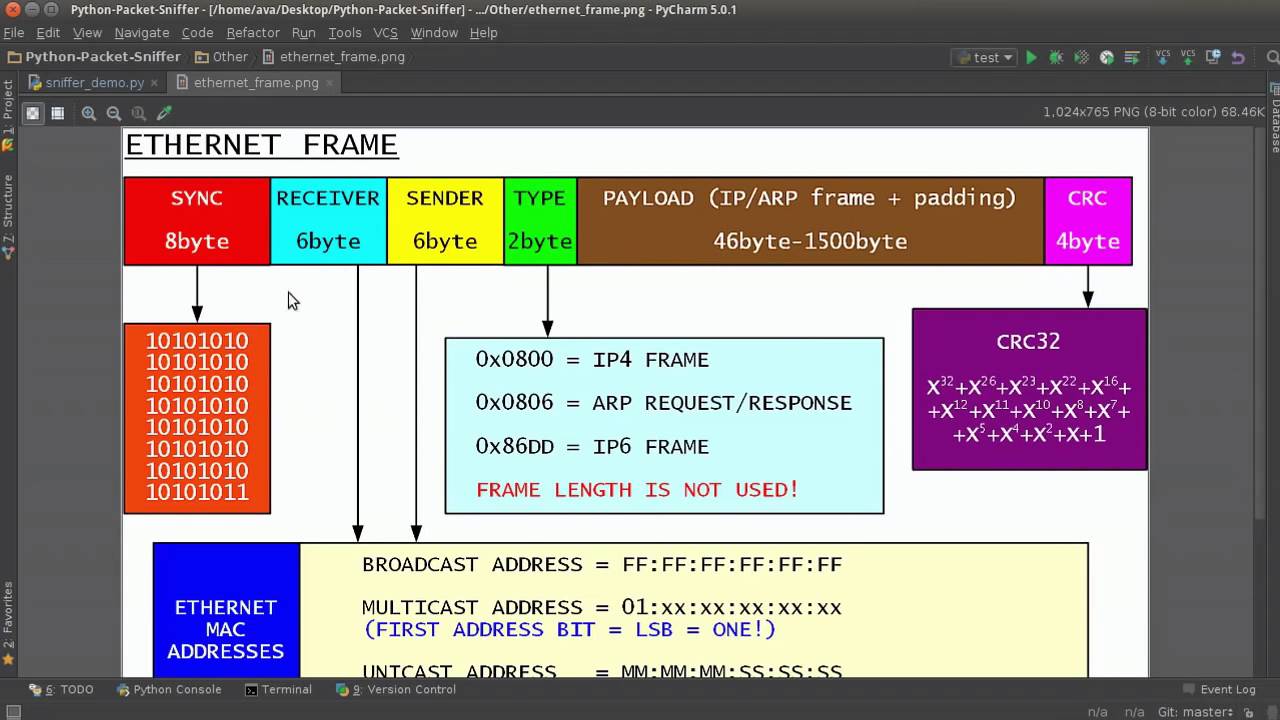Close the sniffer_demo.py tab
The width and height of the screenshot is (1280, 720).
pyautogui.click(x=156, y=83)
